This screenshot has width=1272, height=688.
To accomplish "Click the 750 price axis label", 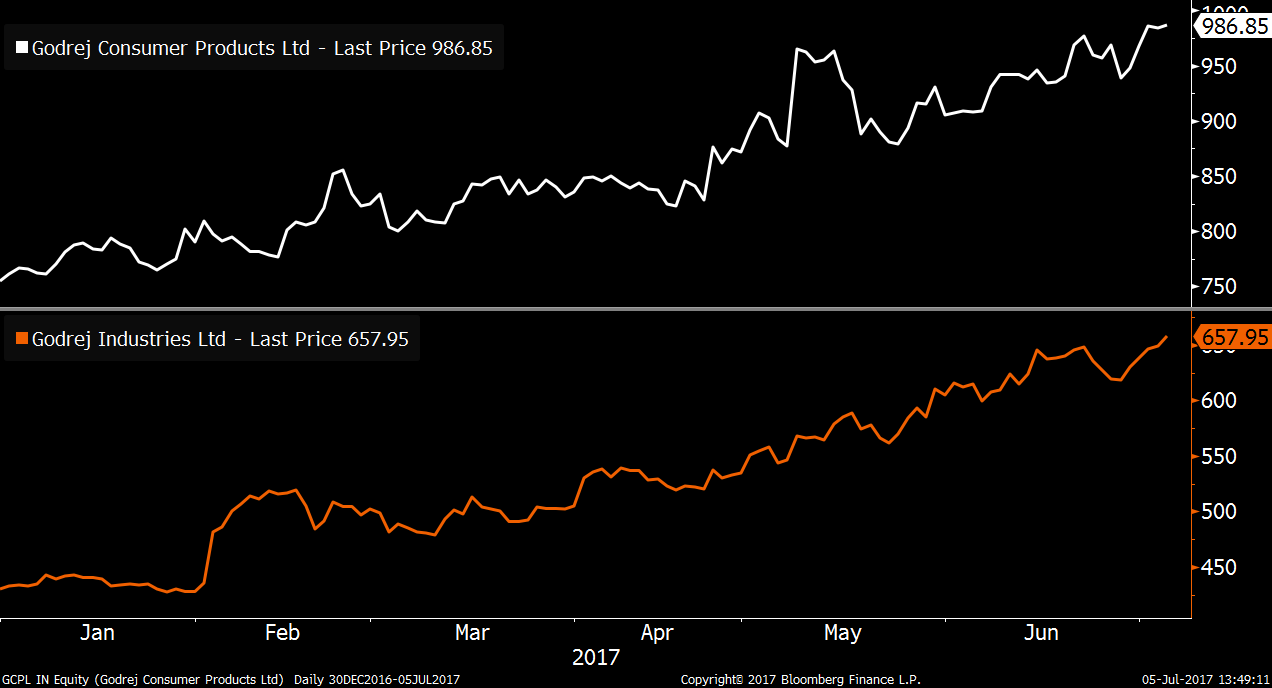I will (x=1218, y=287).
